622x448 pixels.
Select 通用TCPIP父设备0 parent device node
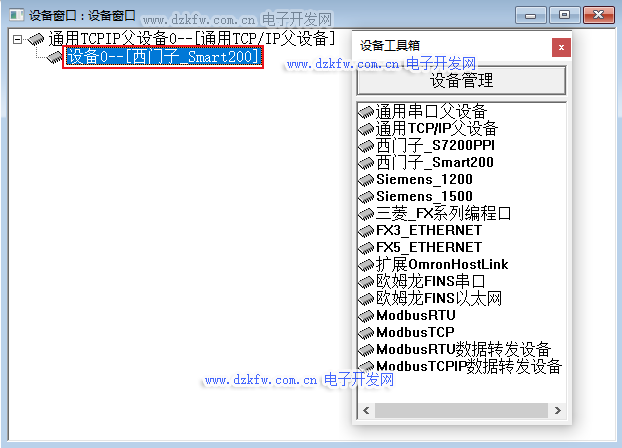(x=192, y=39)
